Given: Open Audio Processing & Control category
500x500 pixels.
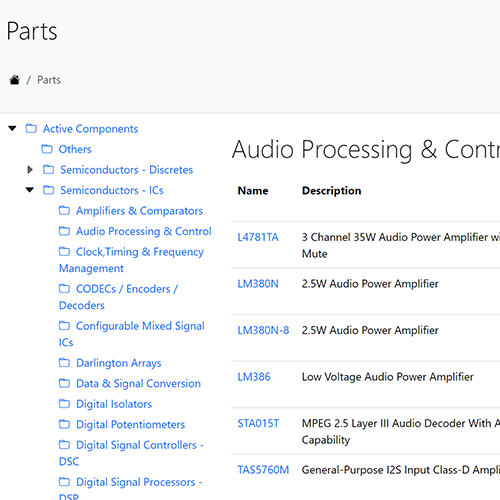Looking at the screenshot, I should pyautogui.click(x=144, y=231).
